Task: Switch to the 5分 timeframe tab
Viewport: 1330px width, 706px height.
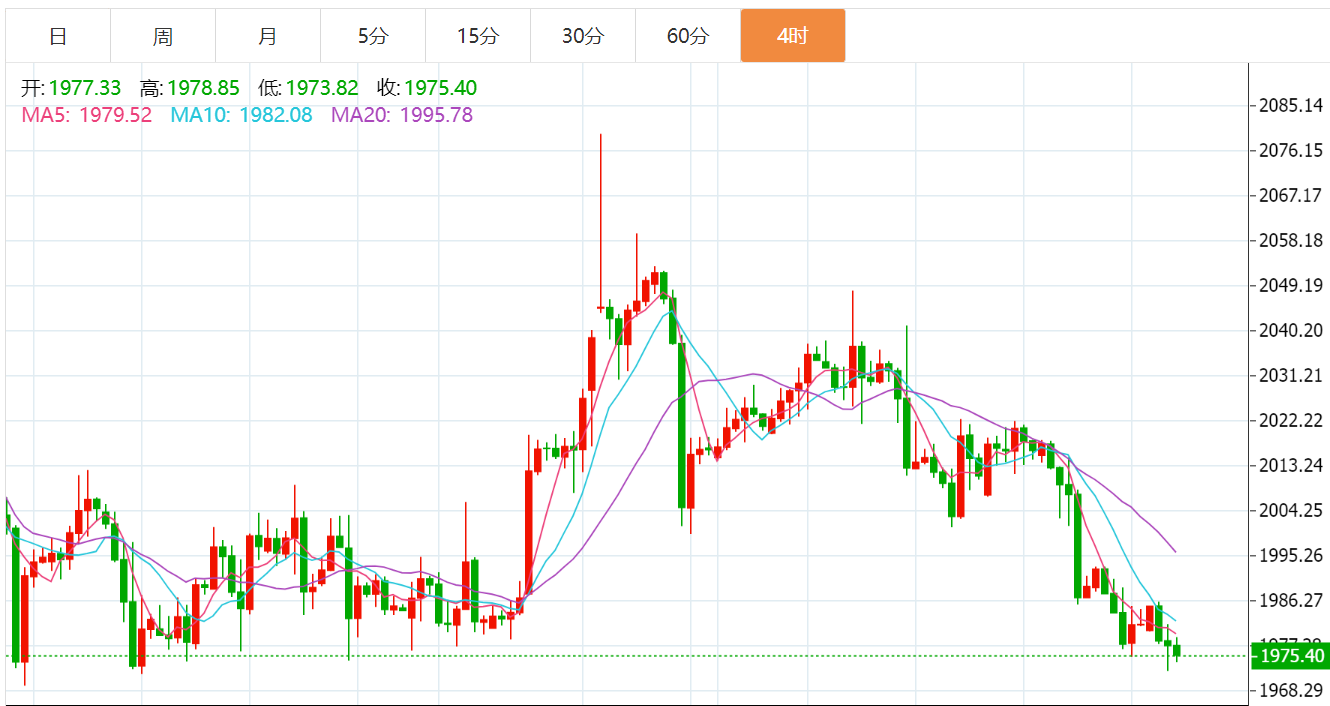Action: [x=373, y=36]
